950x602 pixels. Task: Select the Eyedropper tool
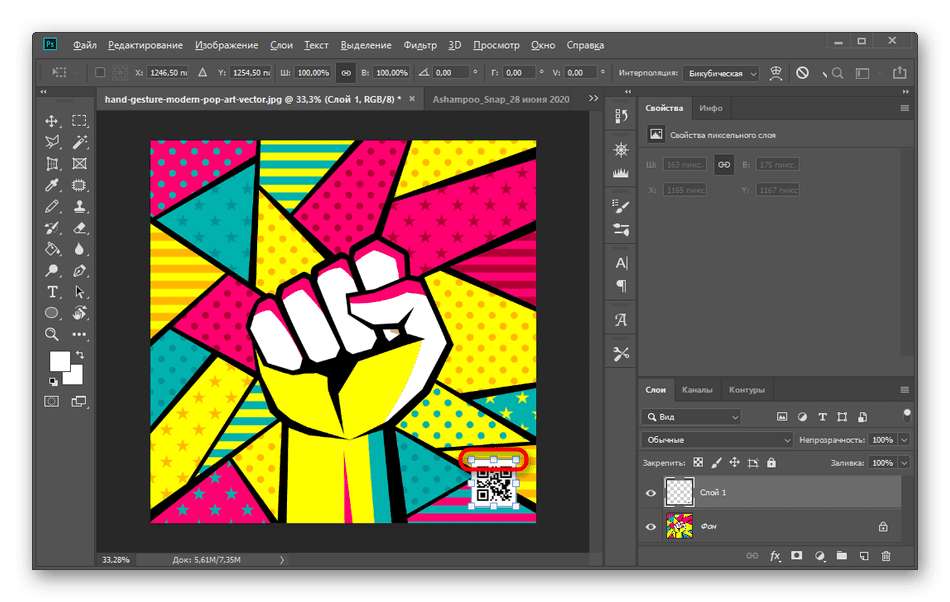51,185
